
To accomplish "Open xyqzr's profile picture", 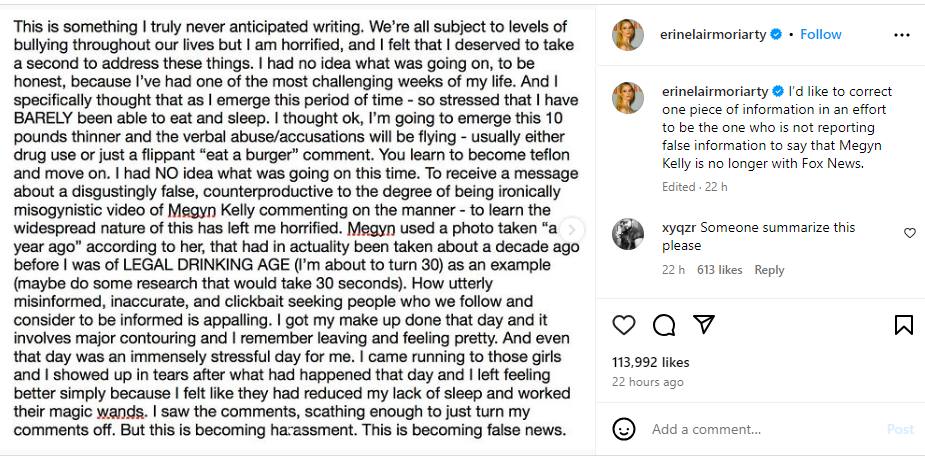I will coord(627,233).
